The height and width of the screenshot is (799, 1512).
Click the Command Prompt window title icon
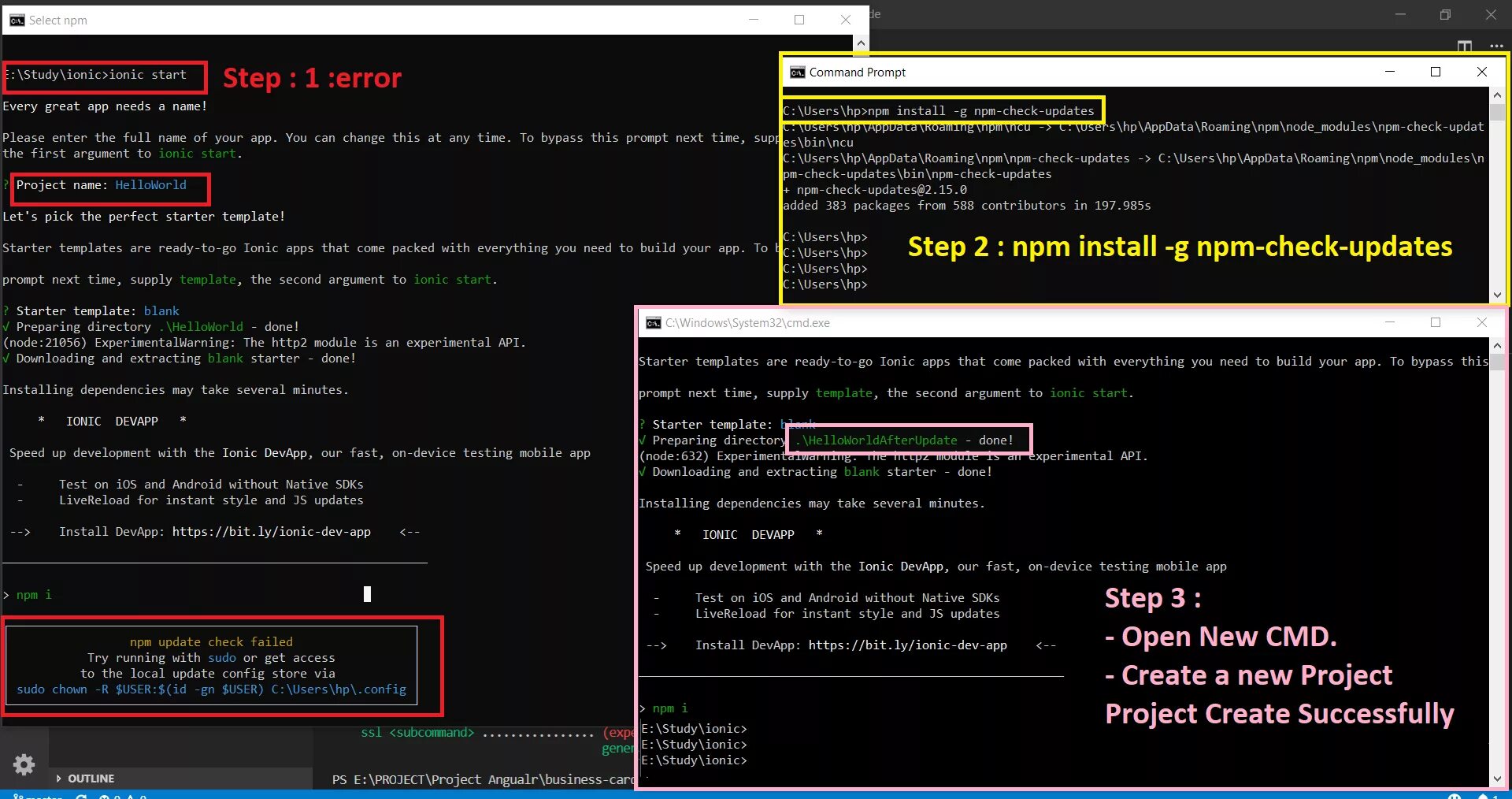pos(797,72)
